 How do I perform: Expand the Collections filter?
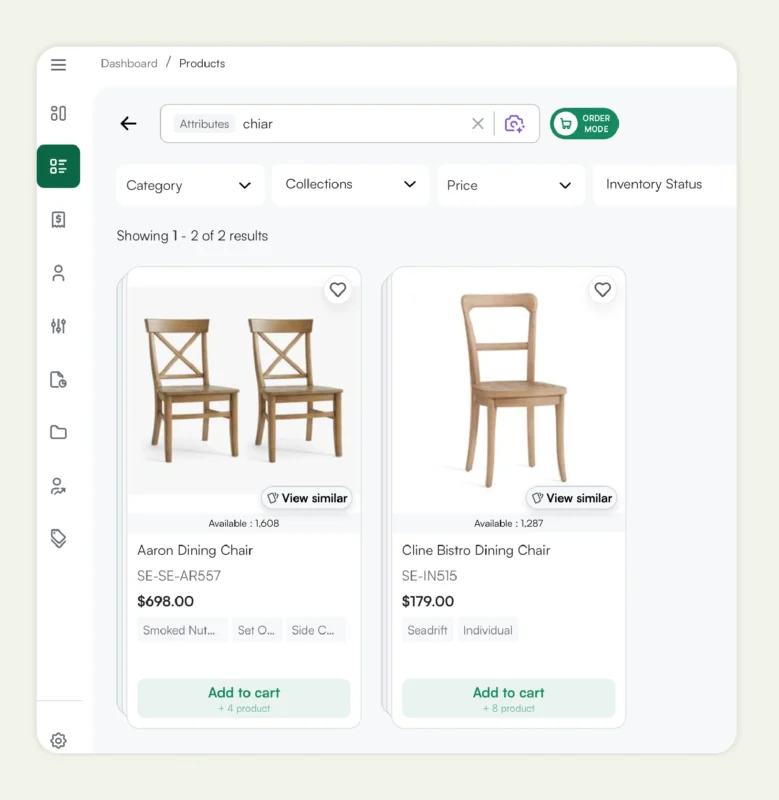(x=350, y=185)
